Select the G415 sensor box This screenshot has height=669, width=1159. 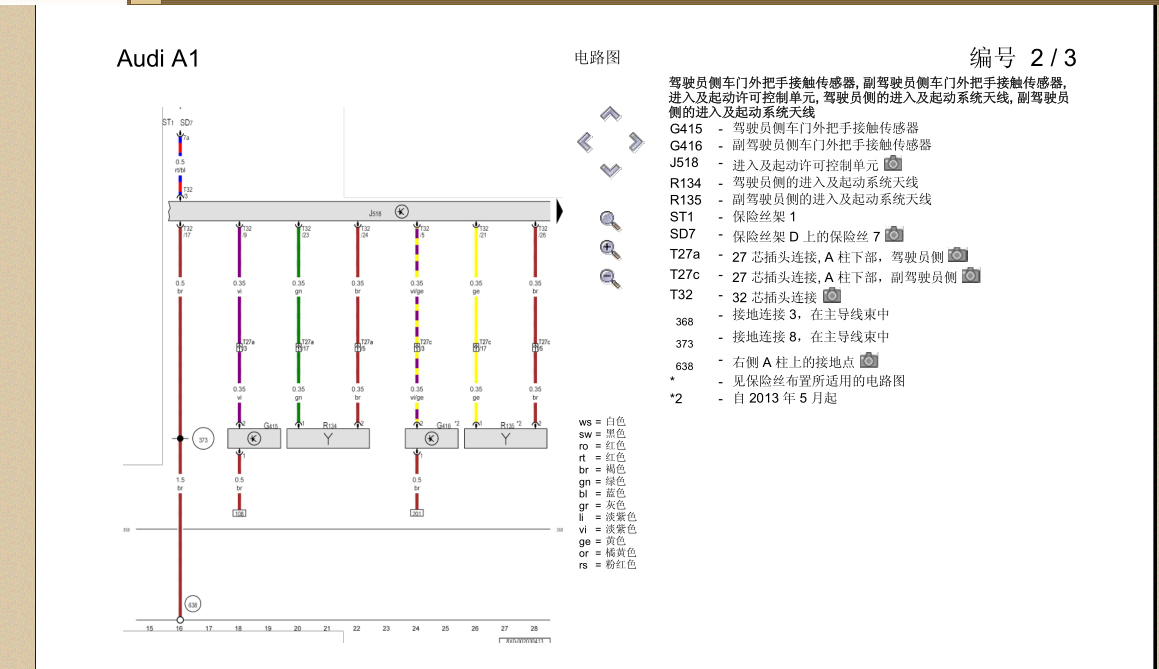click(x=254, y=438)
